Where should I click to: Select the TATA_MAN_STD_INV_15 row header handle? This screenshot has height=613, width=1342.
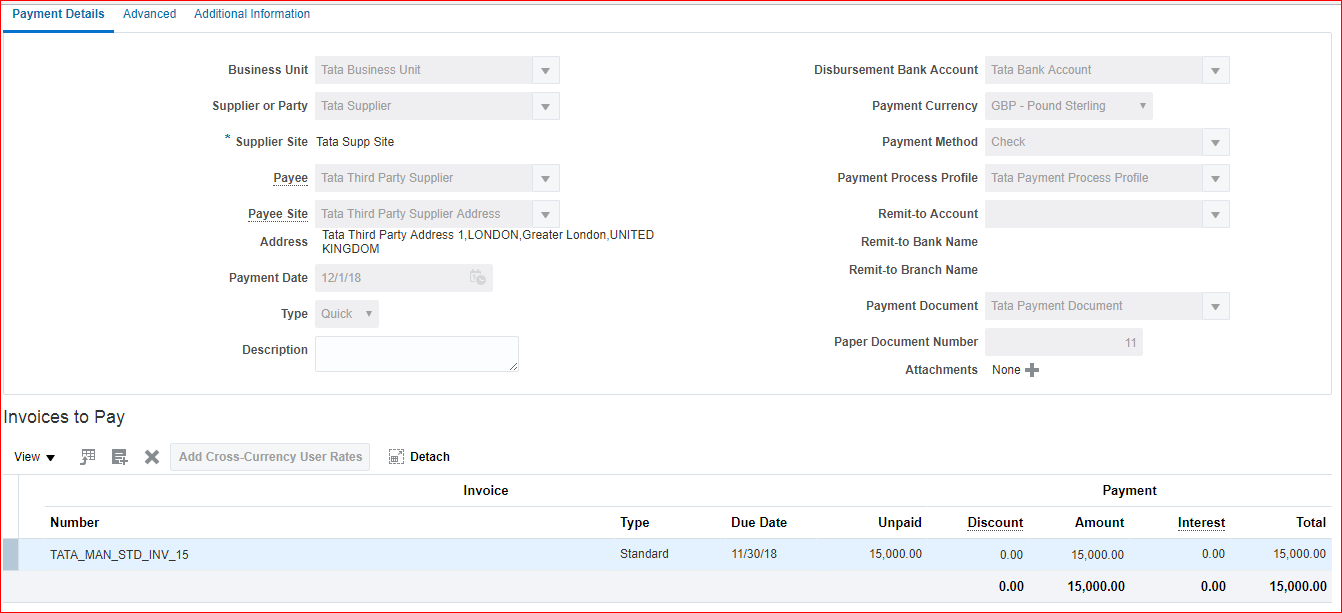click(11, 554)
